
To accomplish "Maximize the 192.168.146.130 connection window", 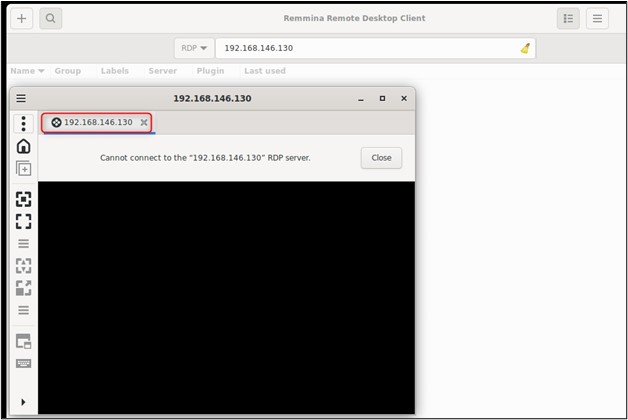I will pos(382,98).
